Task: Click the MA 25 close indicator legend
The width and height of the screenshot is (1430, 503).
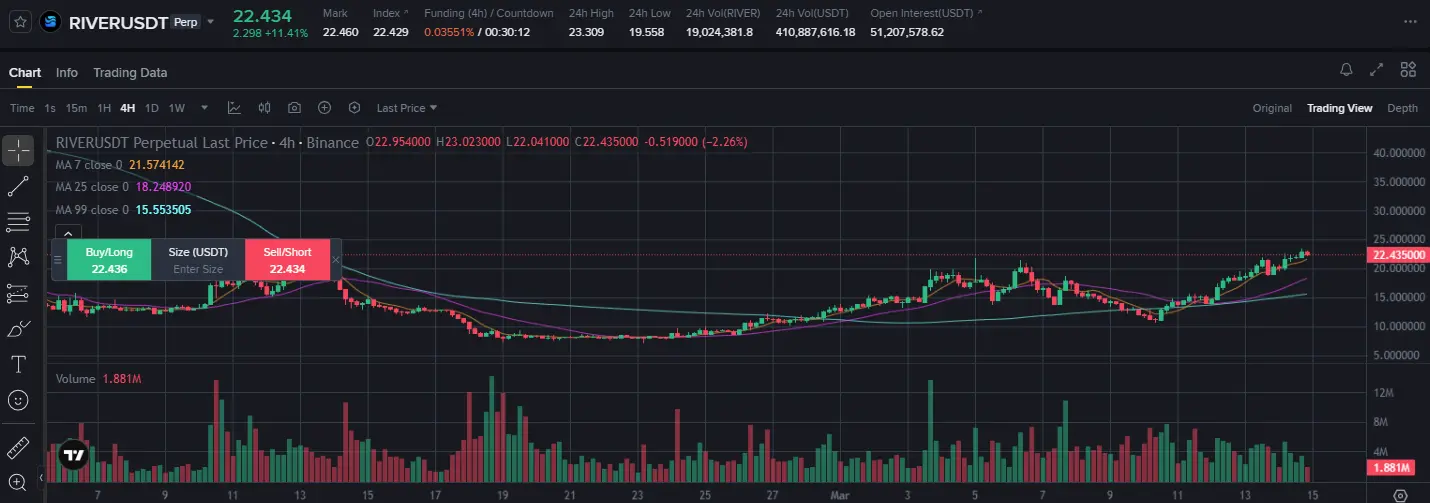Action: point(123,187)
